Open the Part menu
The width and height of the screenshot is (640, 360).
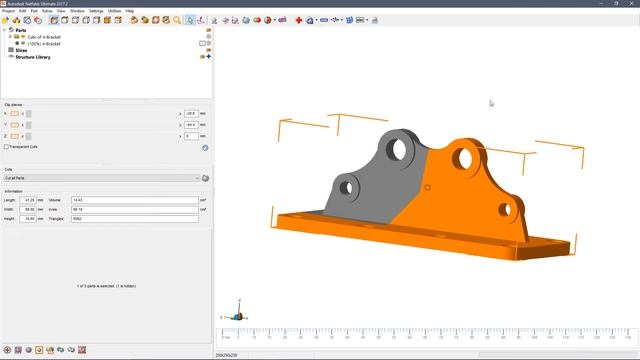[x=34, y=11]
